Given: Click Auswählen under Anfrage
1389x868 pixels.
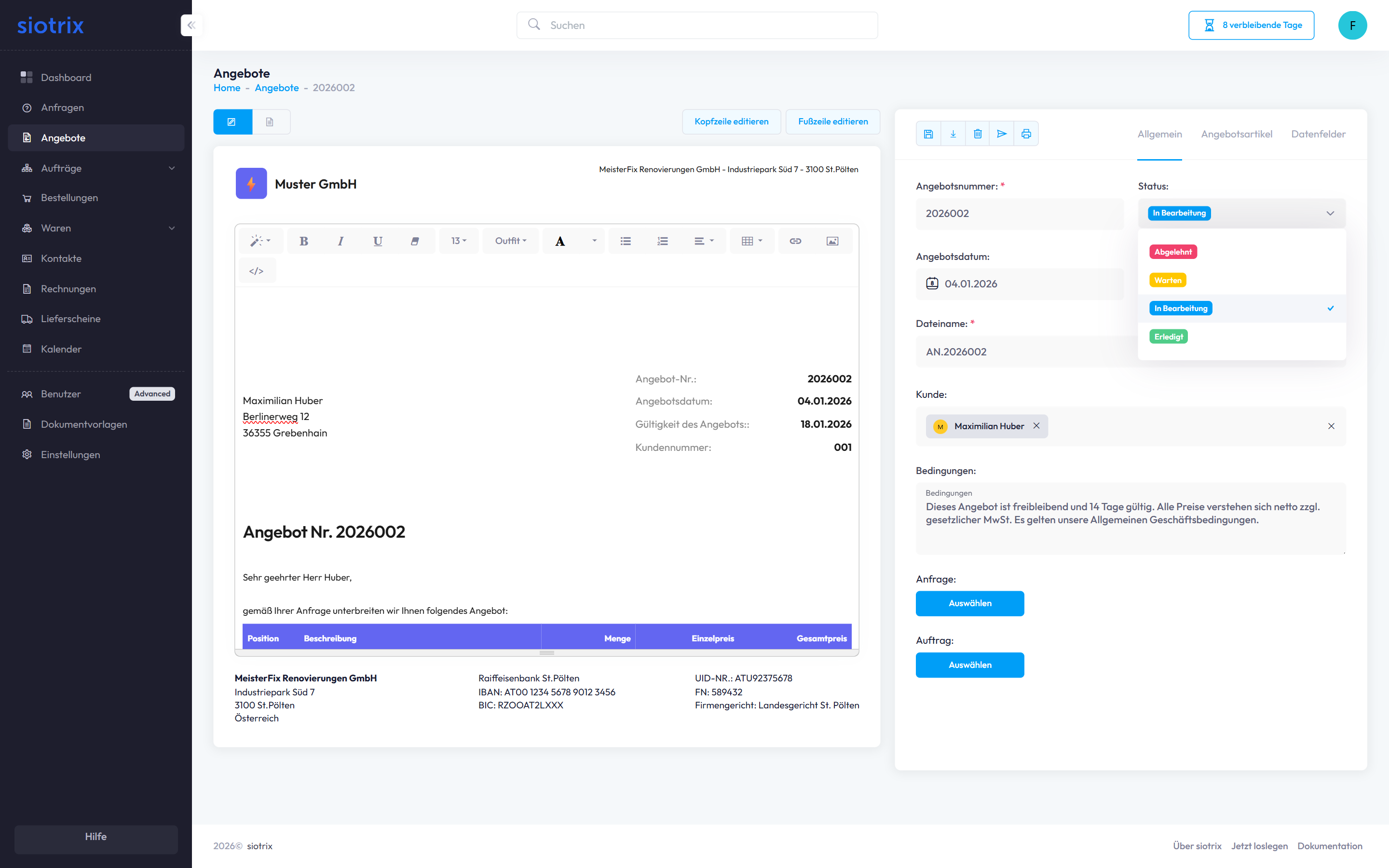Looking at the screenshot, I should [969, 603].
